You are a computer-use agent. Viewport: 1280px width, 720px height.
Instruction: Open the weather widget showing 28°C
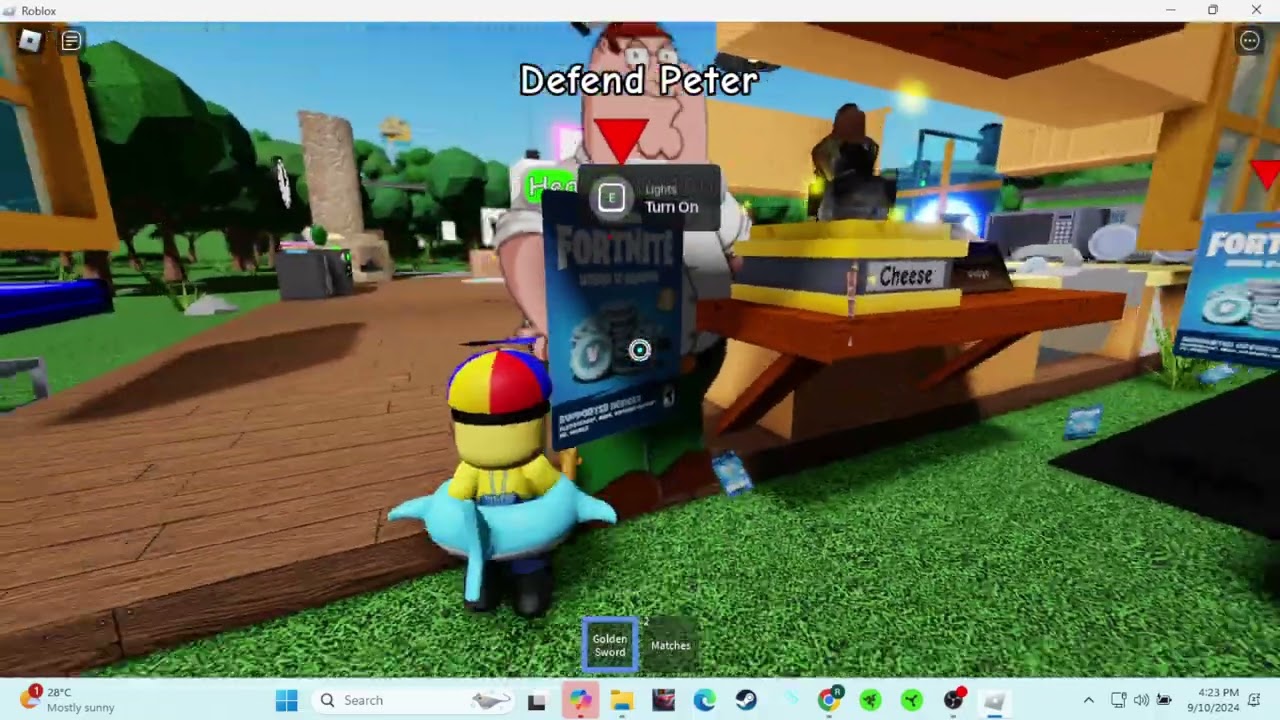[68, 700]
